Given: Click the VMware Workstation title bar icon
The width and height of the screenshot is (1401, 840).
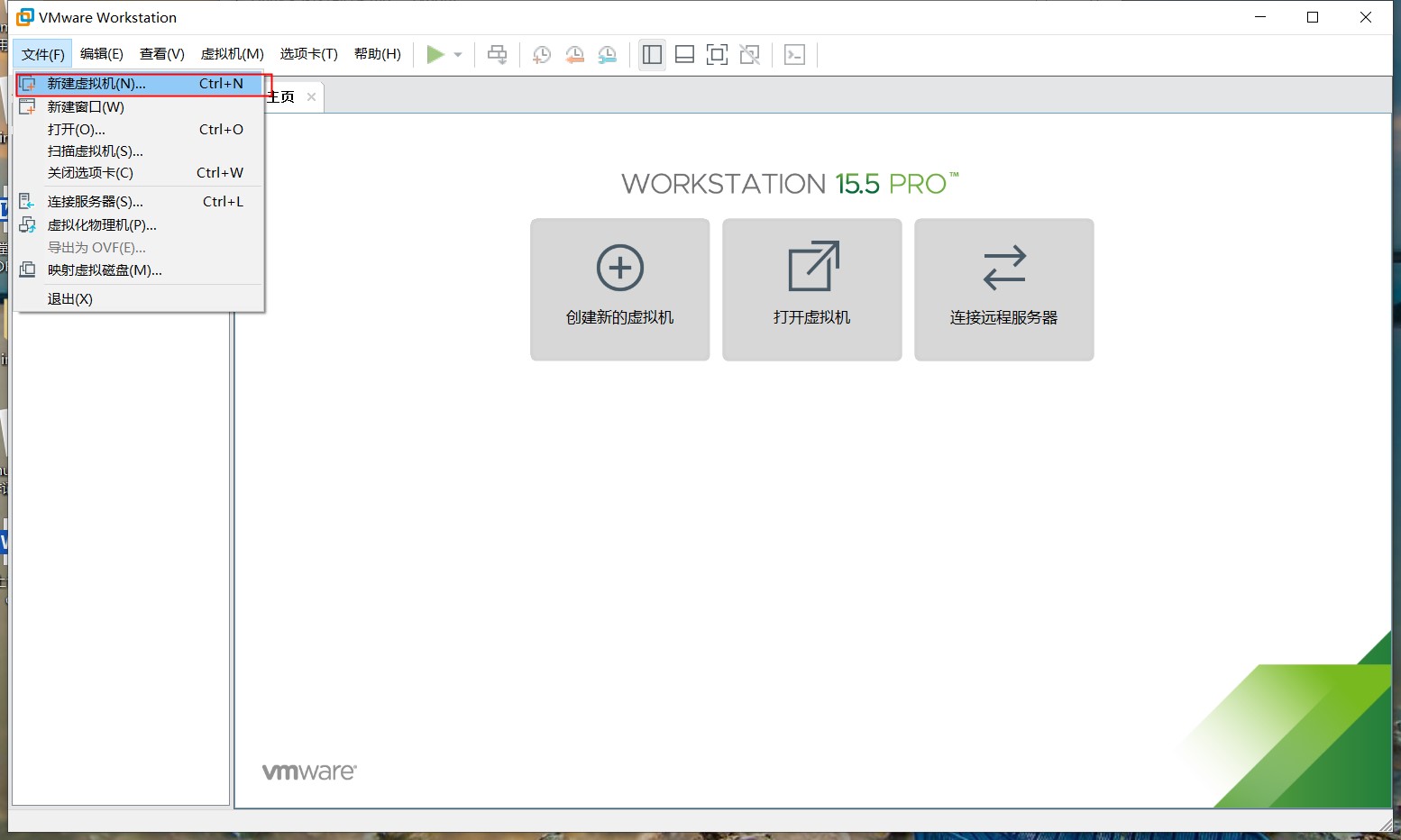Looking at the screenshot, I should click(x=25, y=17).
